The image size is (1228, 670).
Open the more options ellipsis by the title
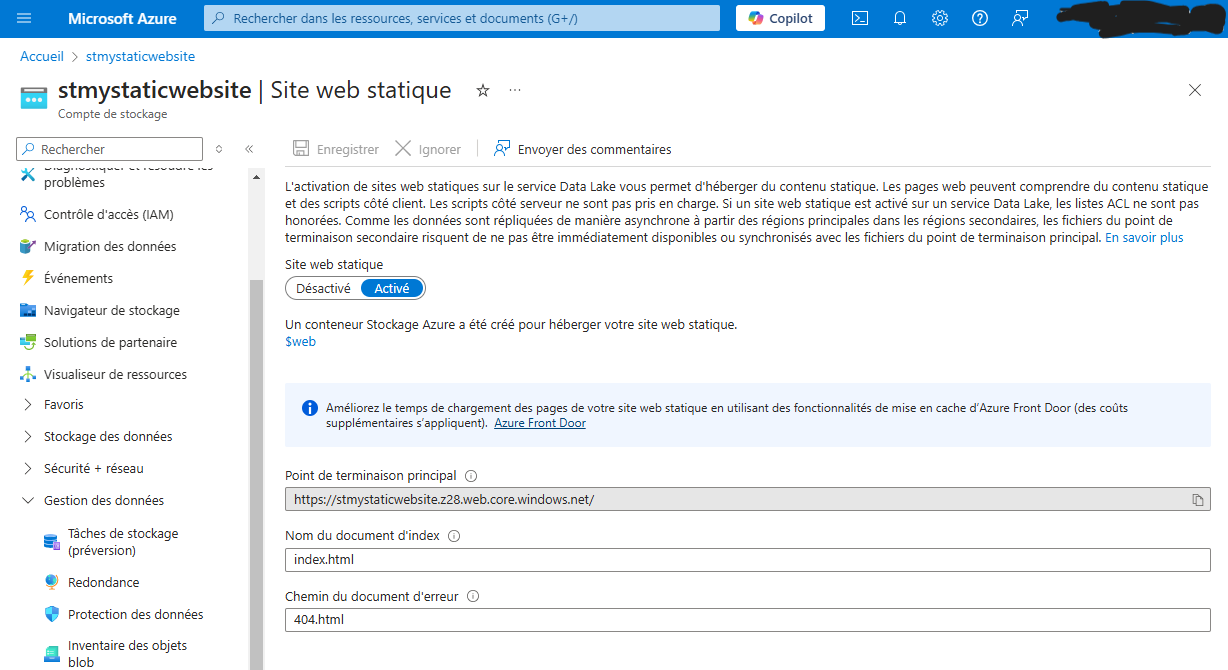[515, 90]
